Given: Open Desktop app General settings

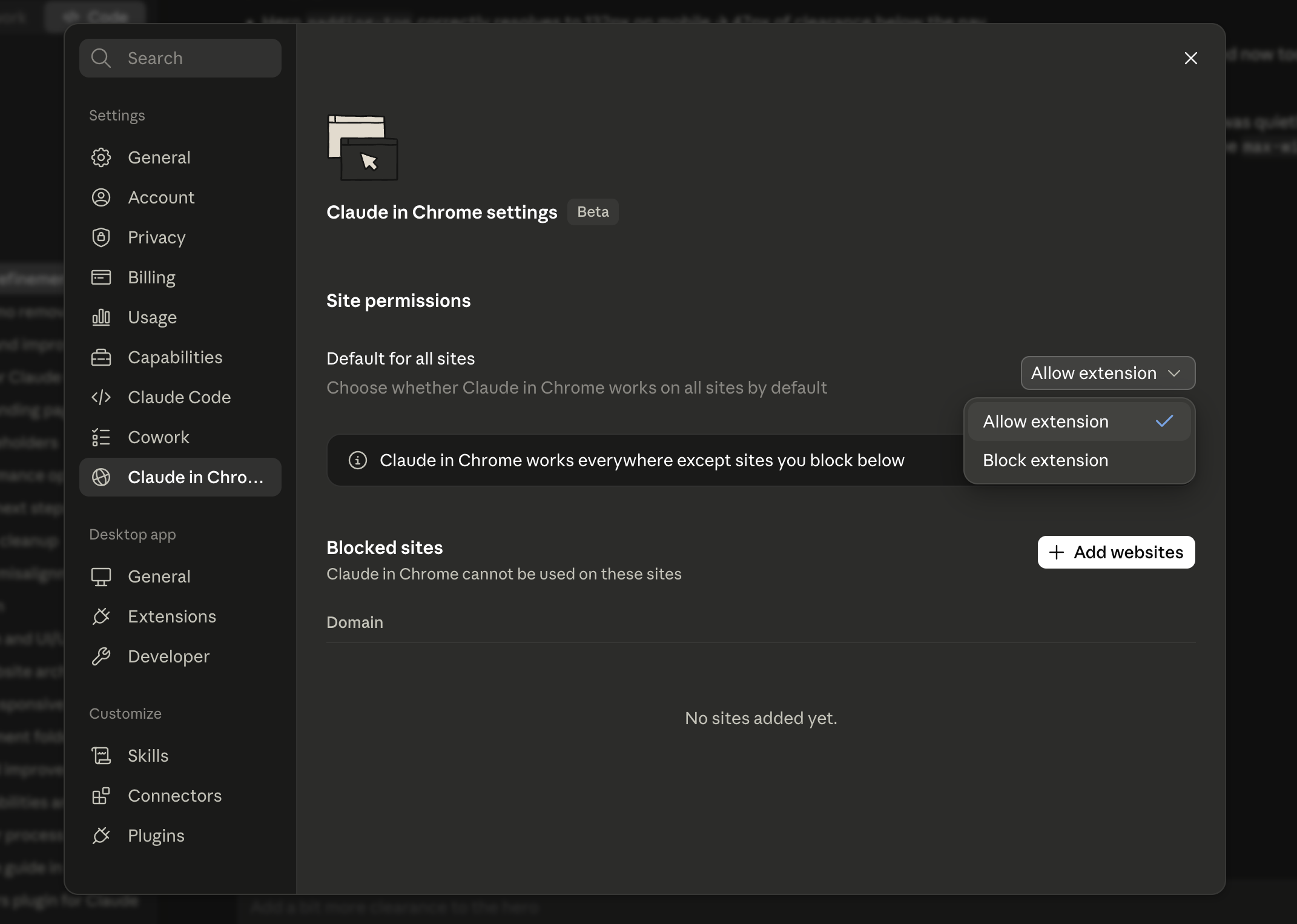Looking at the screenshot, I should tap(180, 576).
